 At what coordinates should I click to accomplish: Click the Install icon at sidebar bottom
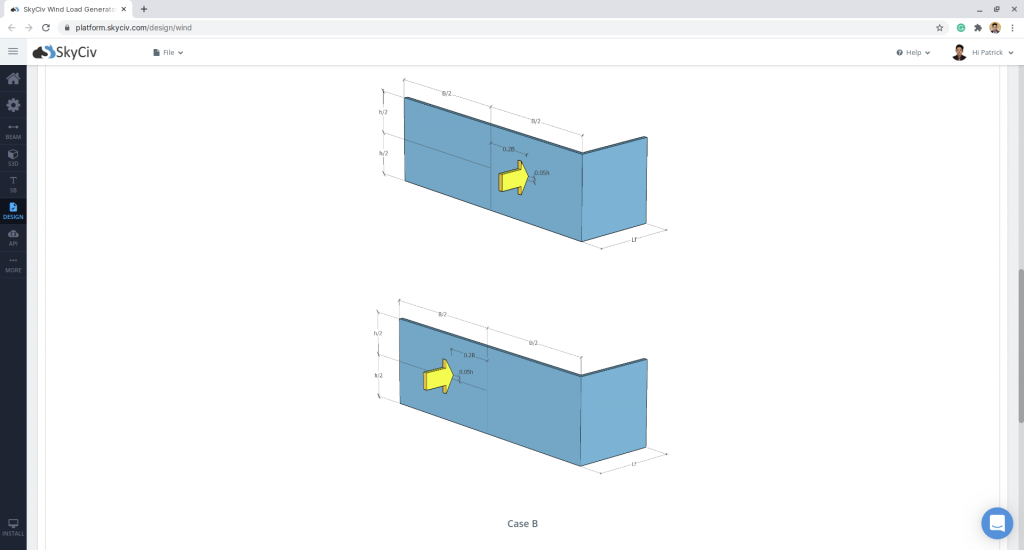click(x=13, y=526)
